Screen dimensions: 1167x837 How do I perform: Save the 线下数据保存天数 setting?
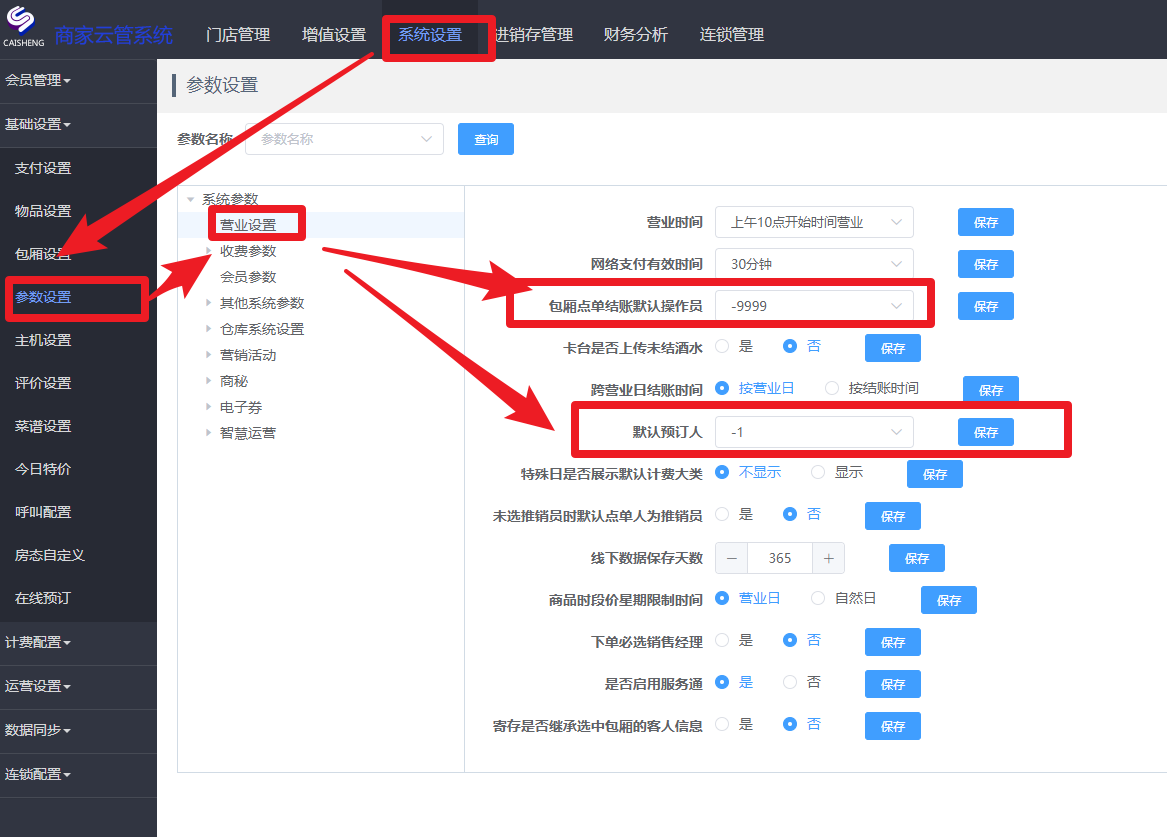click(x=917, y=558)
